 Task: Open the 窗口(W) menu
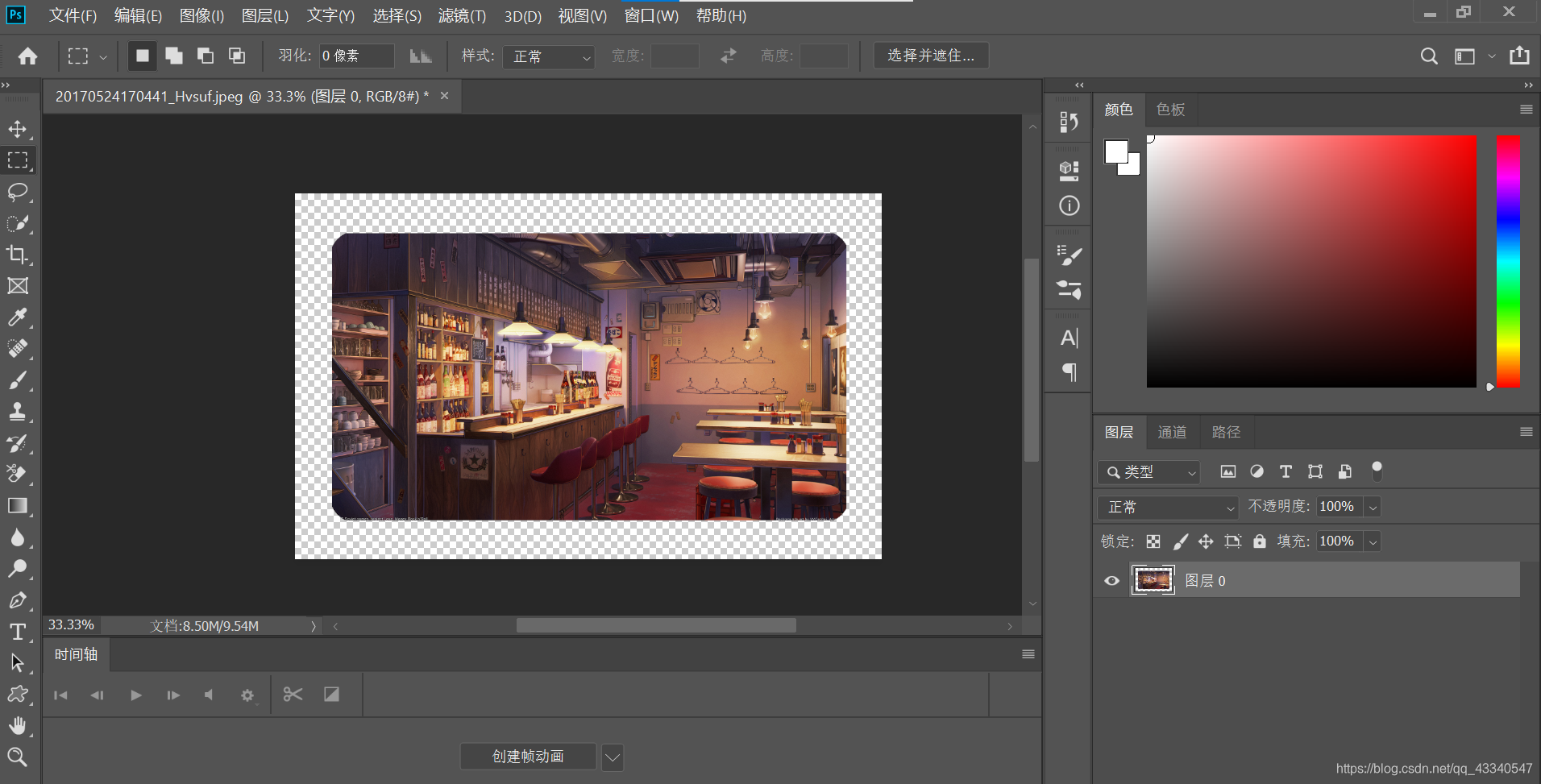click(651, 16)
